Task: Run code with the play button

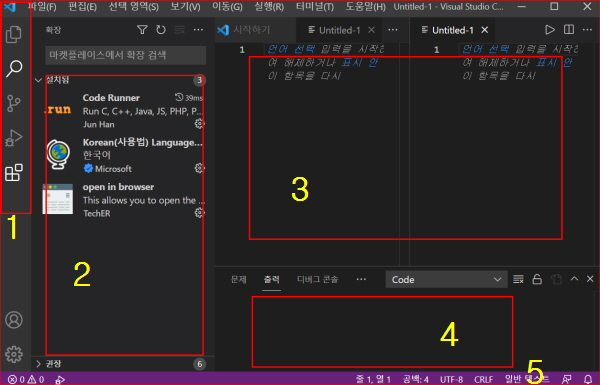Action: [x=550, y=30]
